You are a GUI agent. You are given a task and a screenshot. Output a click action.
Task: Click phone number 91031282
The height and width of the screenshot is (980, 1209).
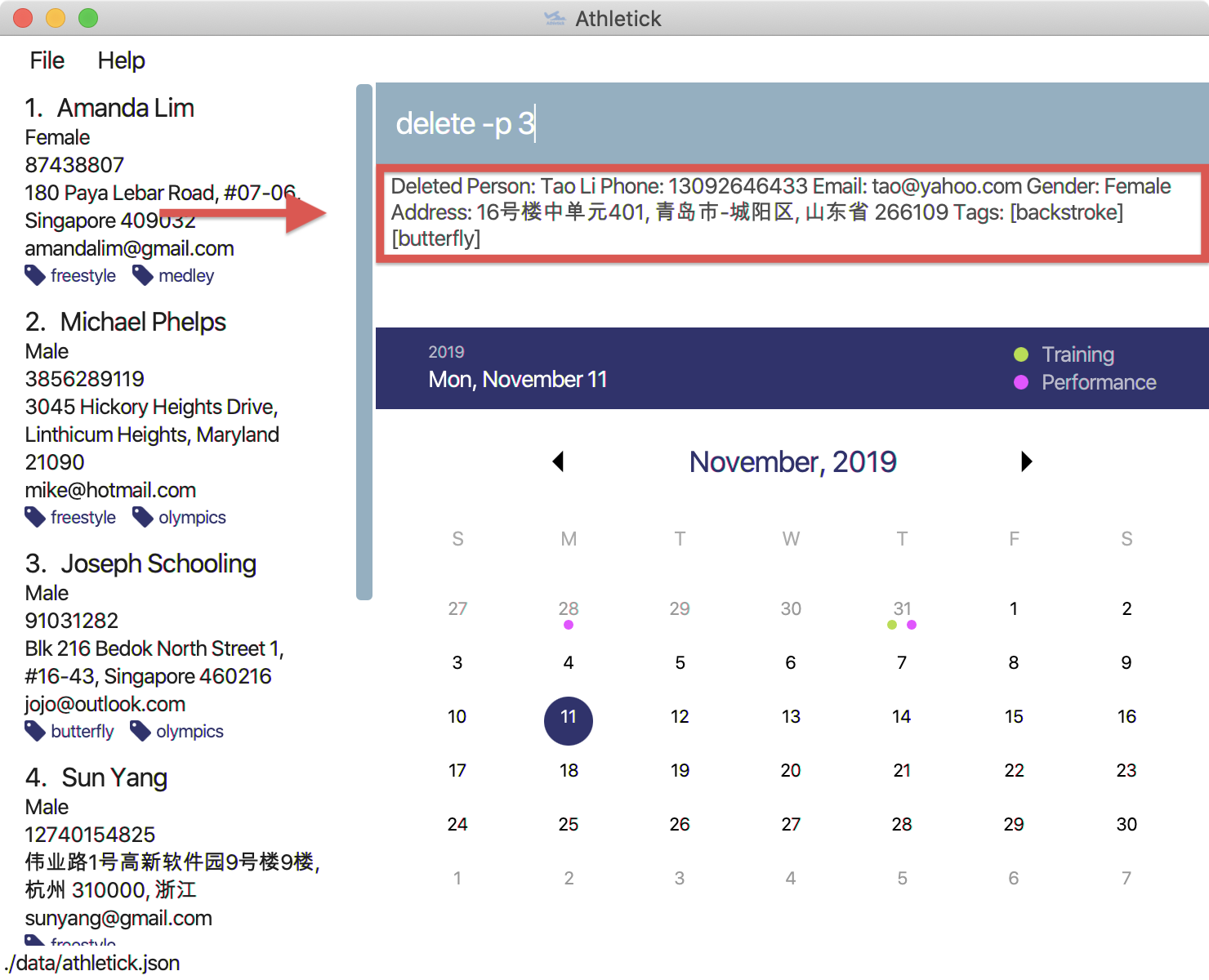[71, 621]
